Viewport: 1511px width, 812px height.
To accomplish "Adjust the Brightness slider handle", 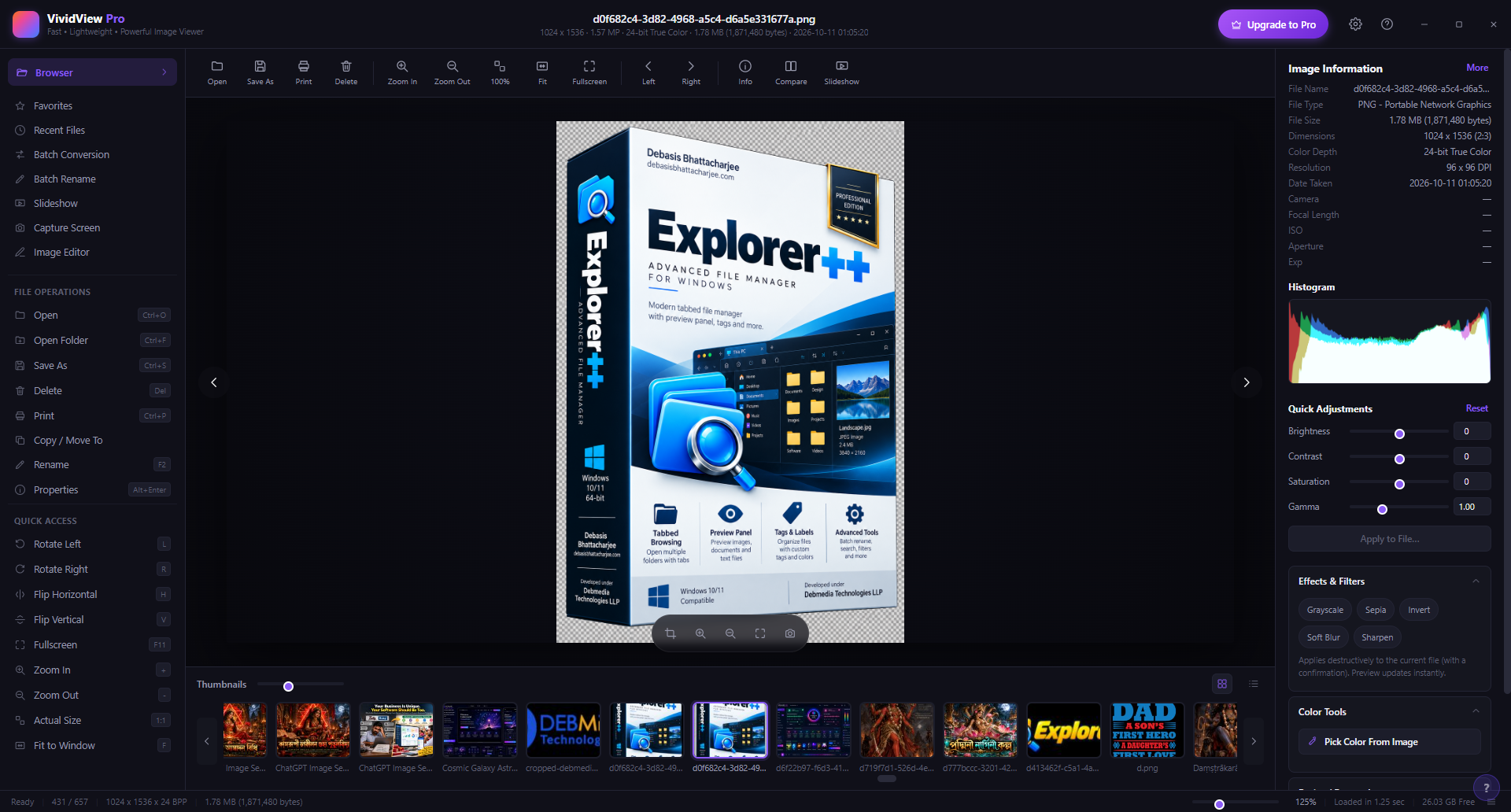I will point(1399,434).
